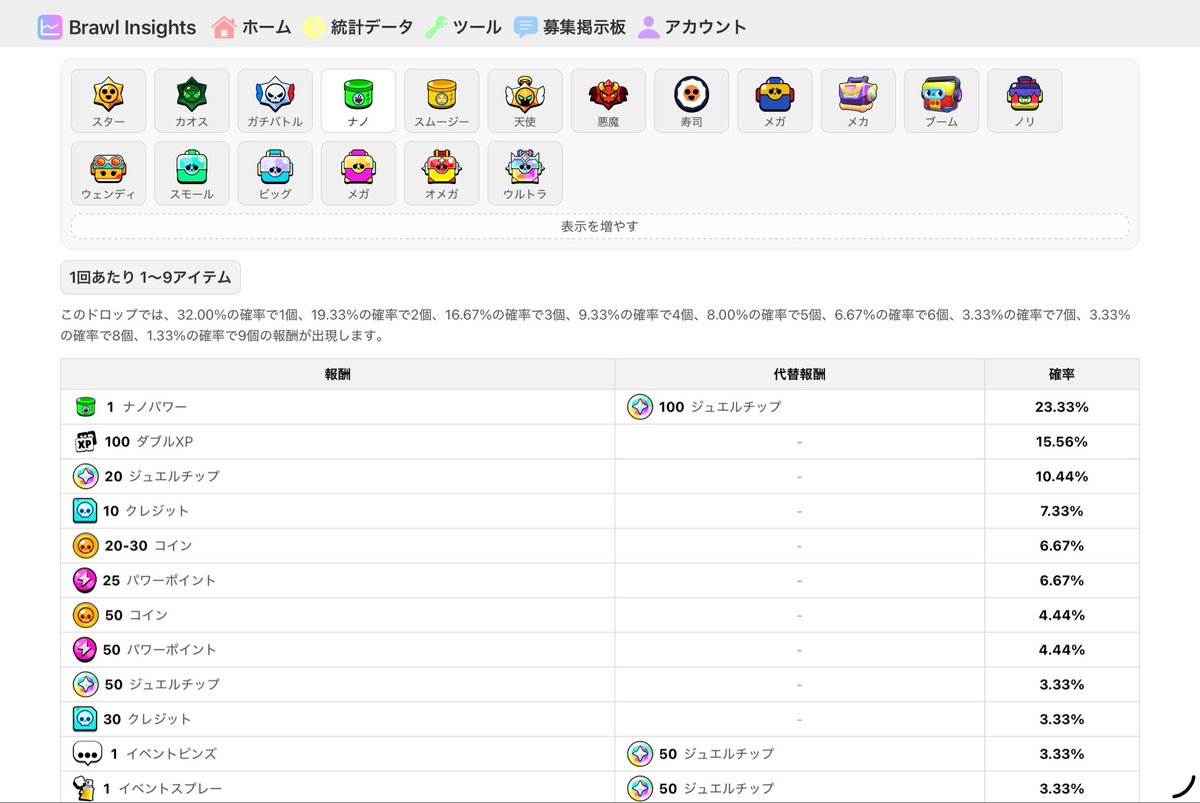
Task: Select the メガ drop in top row
Action: pos(775,100)
